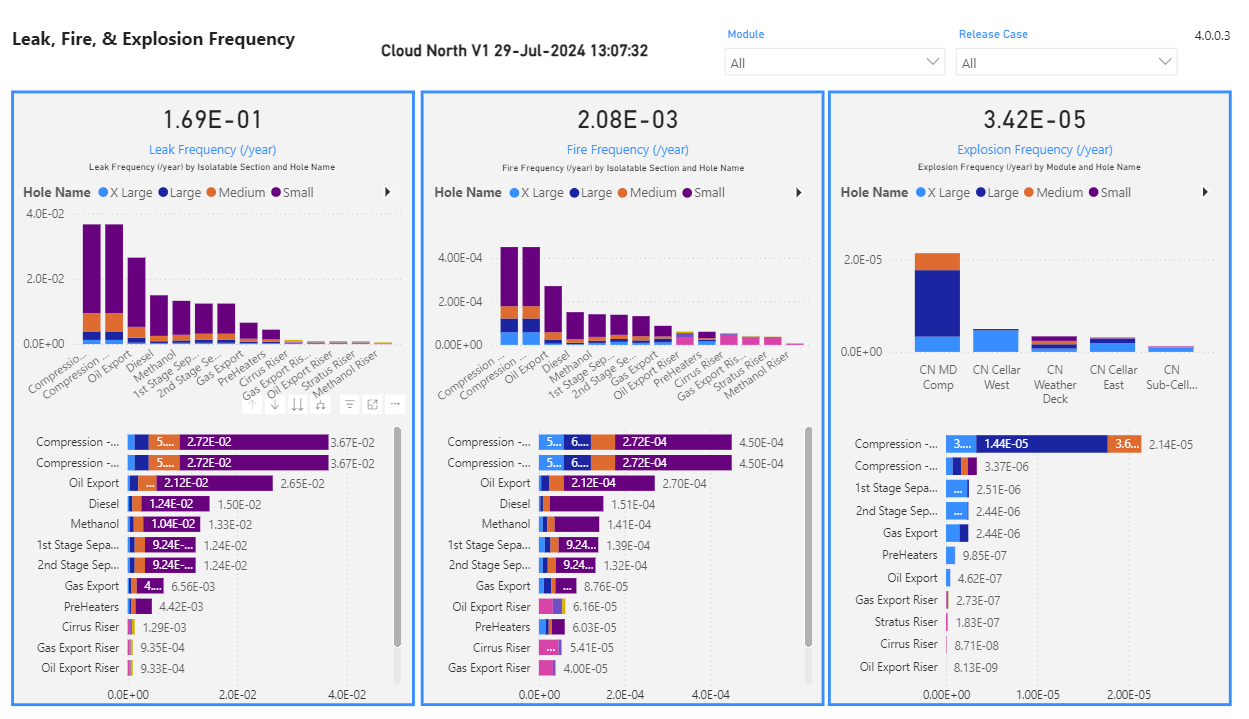The width and height of the screenshot is (1249, 719).
Task: Click the drill up arrow icon
Action: coord(252,404)
